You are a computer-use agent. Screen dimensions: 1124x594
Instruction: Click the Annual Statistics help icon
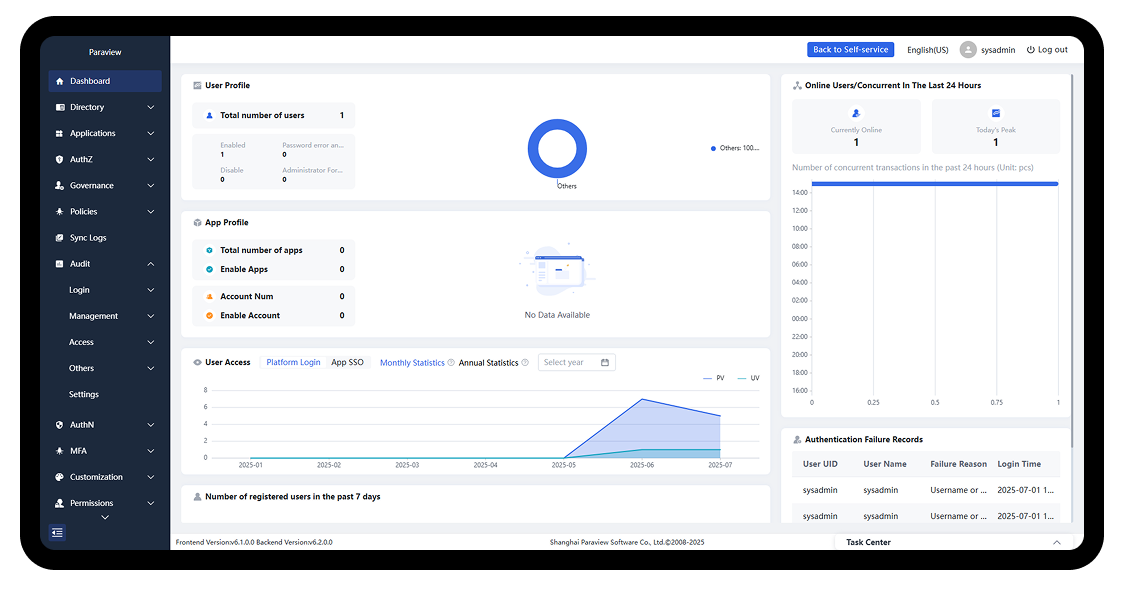pos(525,363)
